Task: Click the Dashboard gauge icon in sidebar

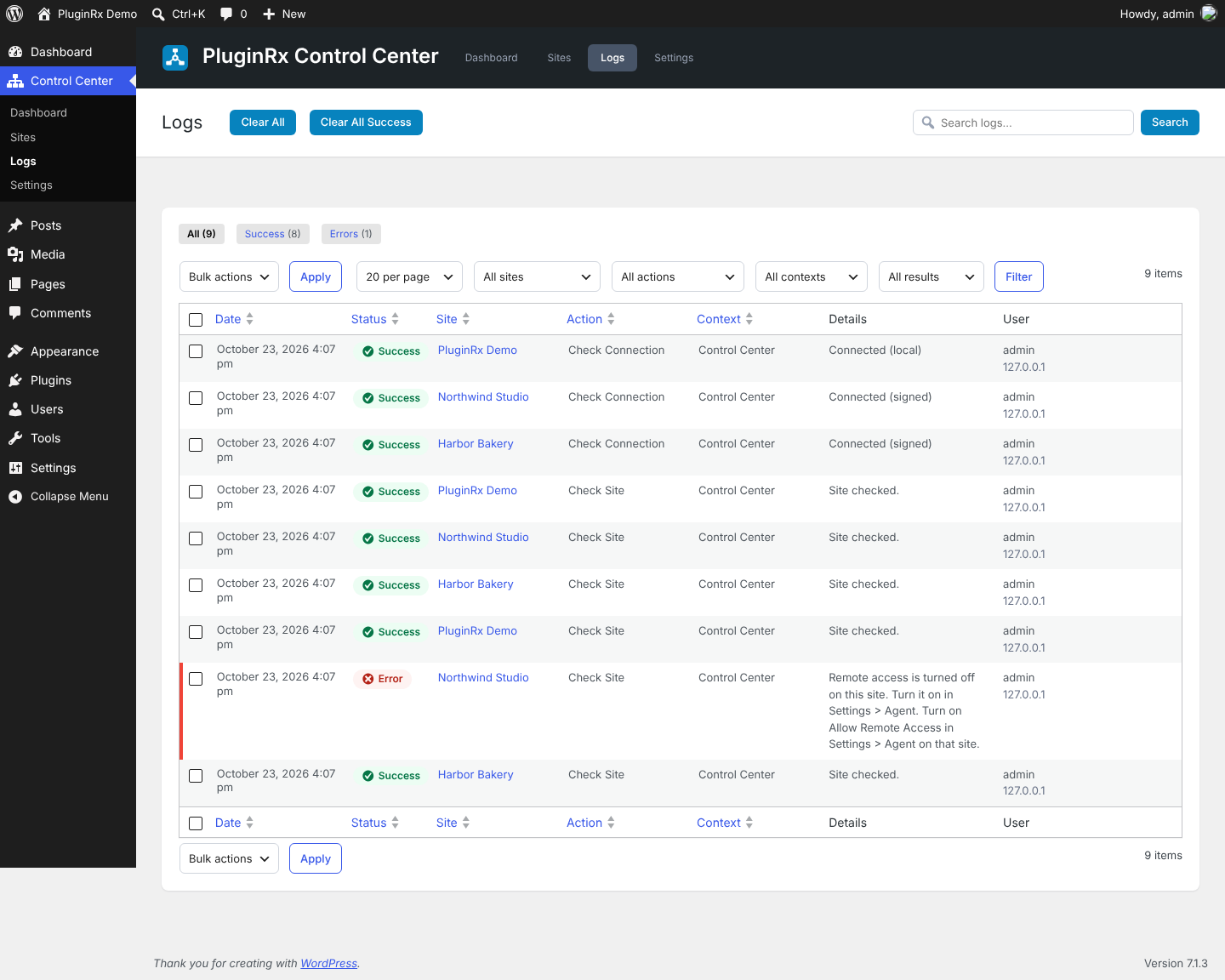Action: click(15, 52)
